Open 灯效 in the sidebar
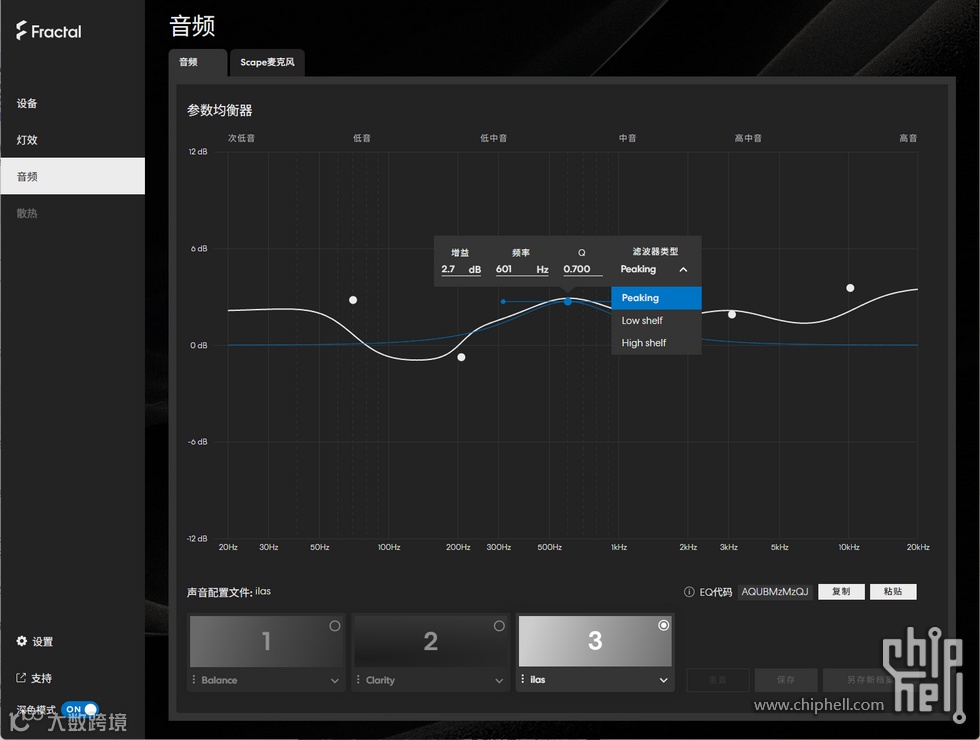 [72, 140]
